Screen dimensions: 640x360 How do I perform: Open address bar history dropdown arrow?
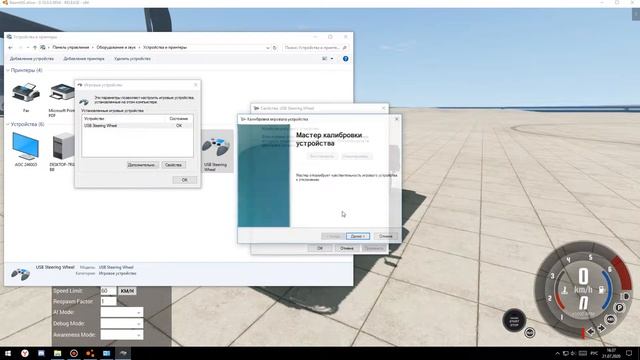click(x=268, y=48)
